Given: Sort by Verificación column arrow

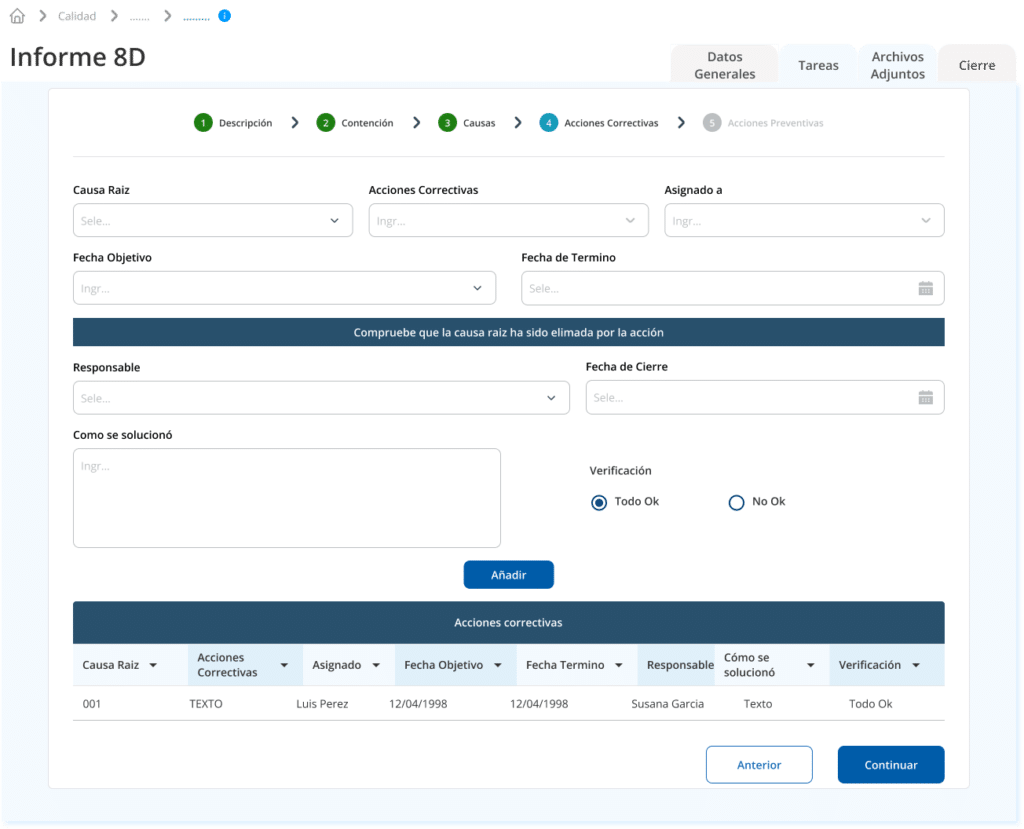Looking at the screenshot, I should 916,666.
